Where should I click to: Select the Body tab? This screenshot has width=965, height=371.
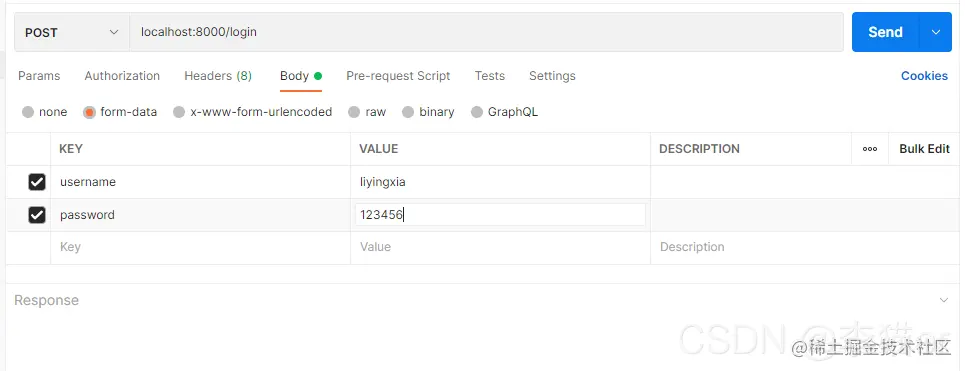pos(301,76)
